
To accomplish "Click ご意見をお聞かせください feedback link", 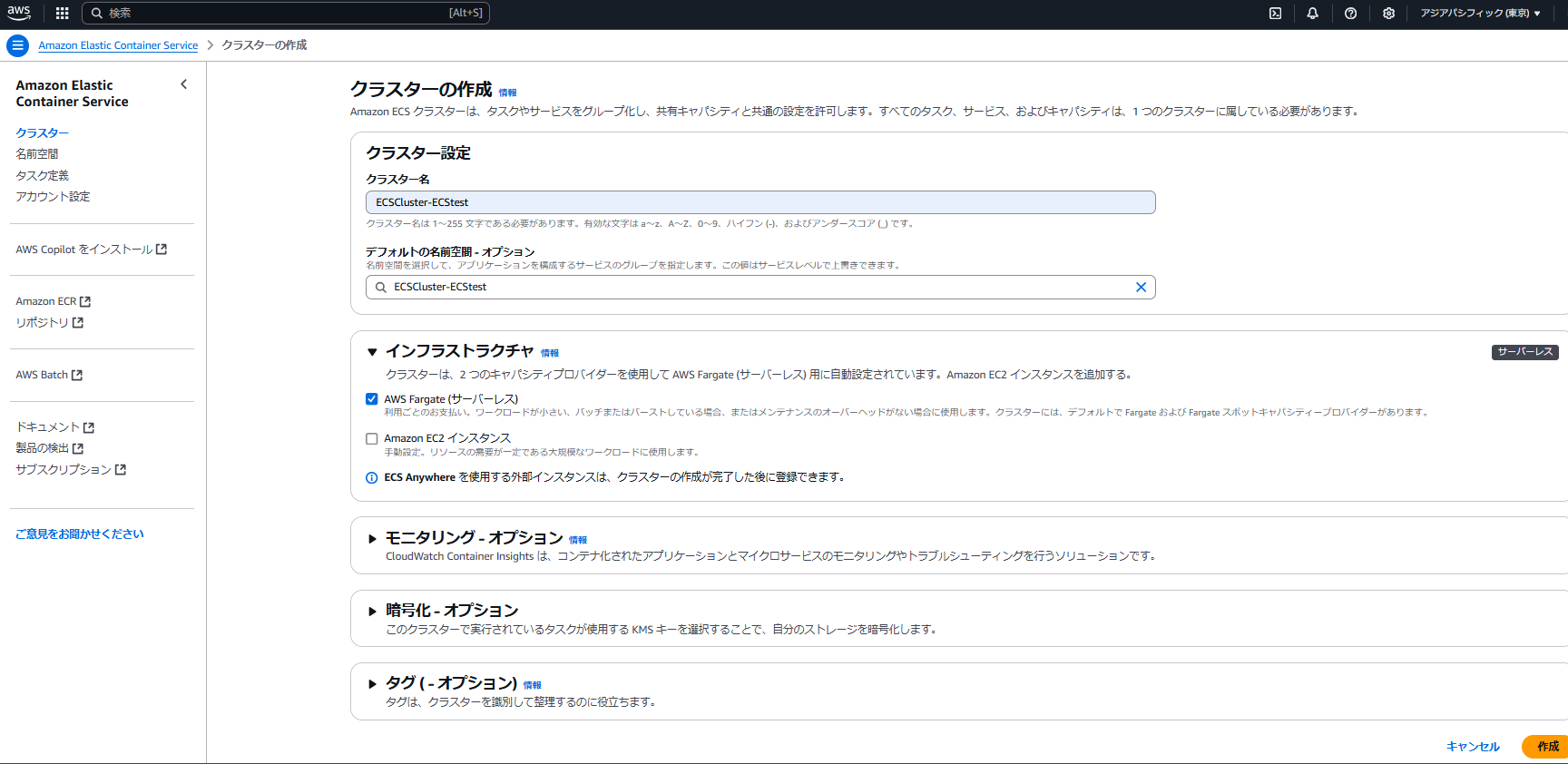I will click(80, 534).
